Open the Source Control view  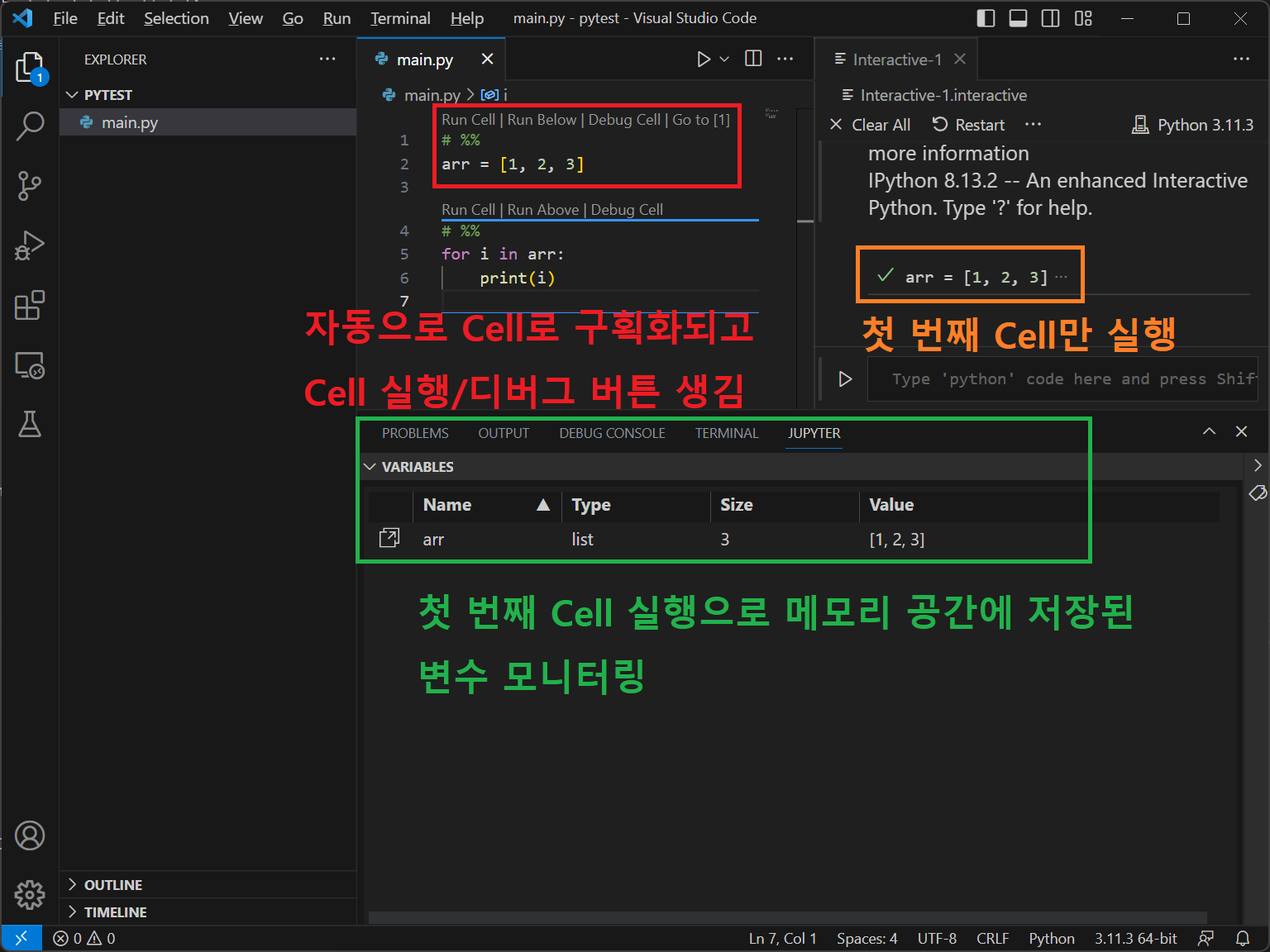(x=30, y=186)
